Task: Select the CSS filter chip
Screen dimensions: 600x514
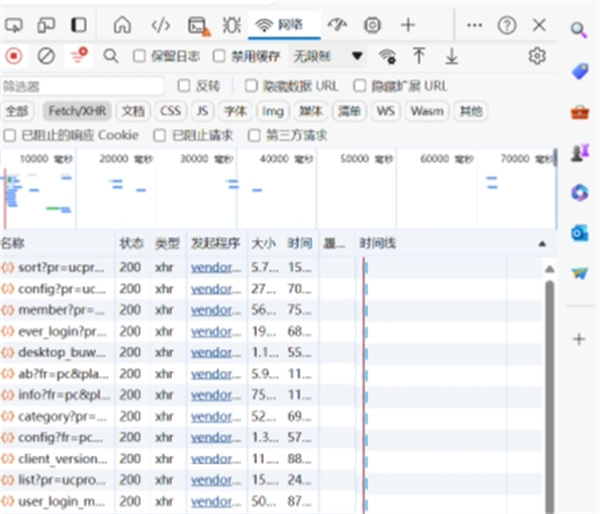Action: (170, 111)
